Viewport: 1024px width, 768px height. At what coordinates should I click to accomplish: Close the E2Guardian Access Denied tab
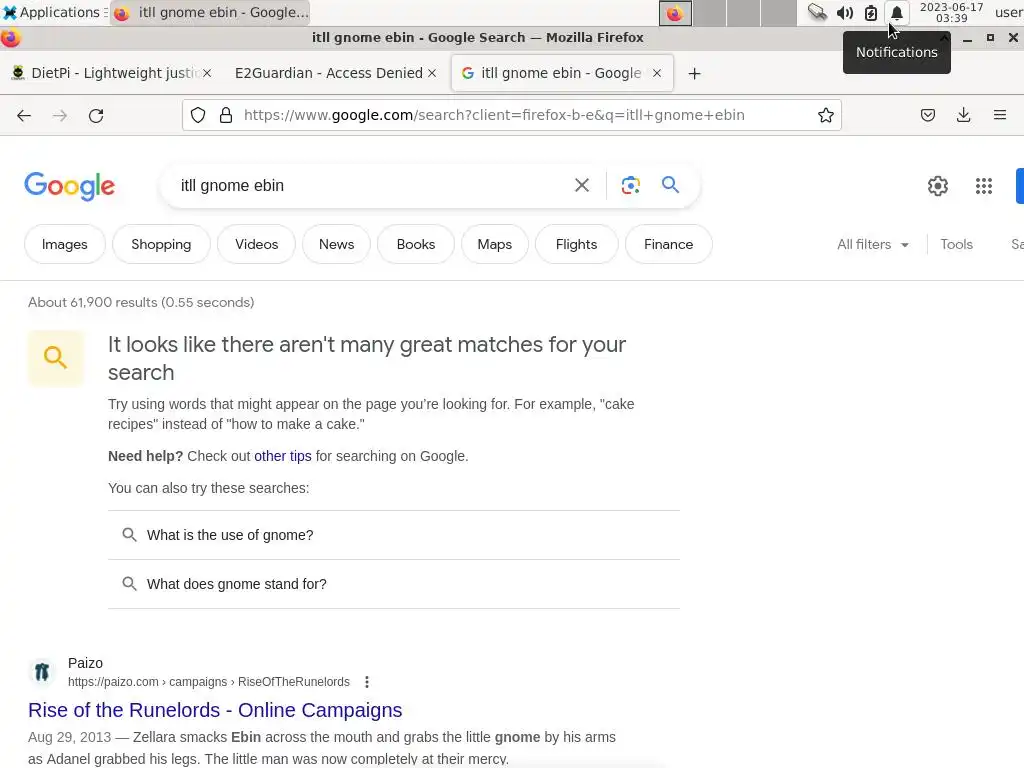[x=432, y=73]
